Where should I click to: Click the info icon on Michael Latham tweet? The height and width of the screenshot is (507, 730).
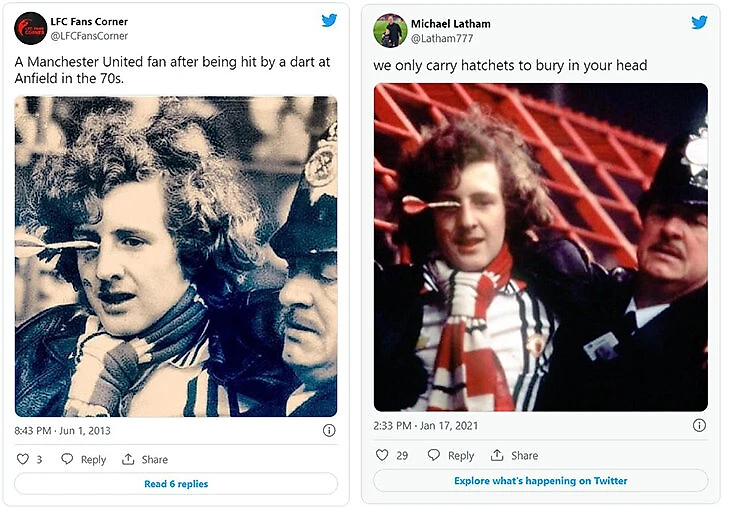699,425
